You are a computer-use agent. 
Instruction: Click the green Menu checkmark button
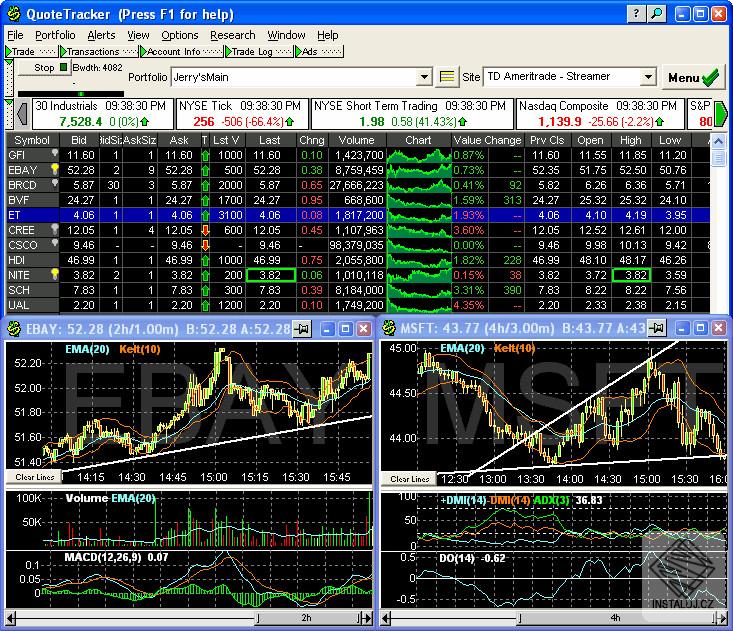point(693,78)
